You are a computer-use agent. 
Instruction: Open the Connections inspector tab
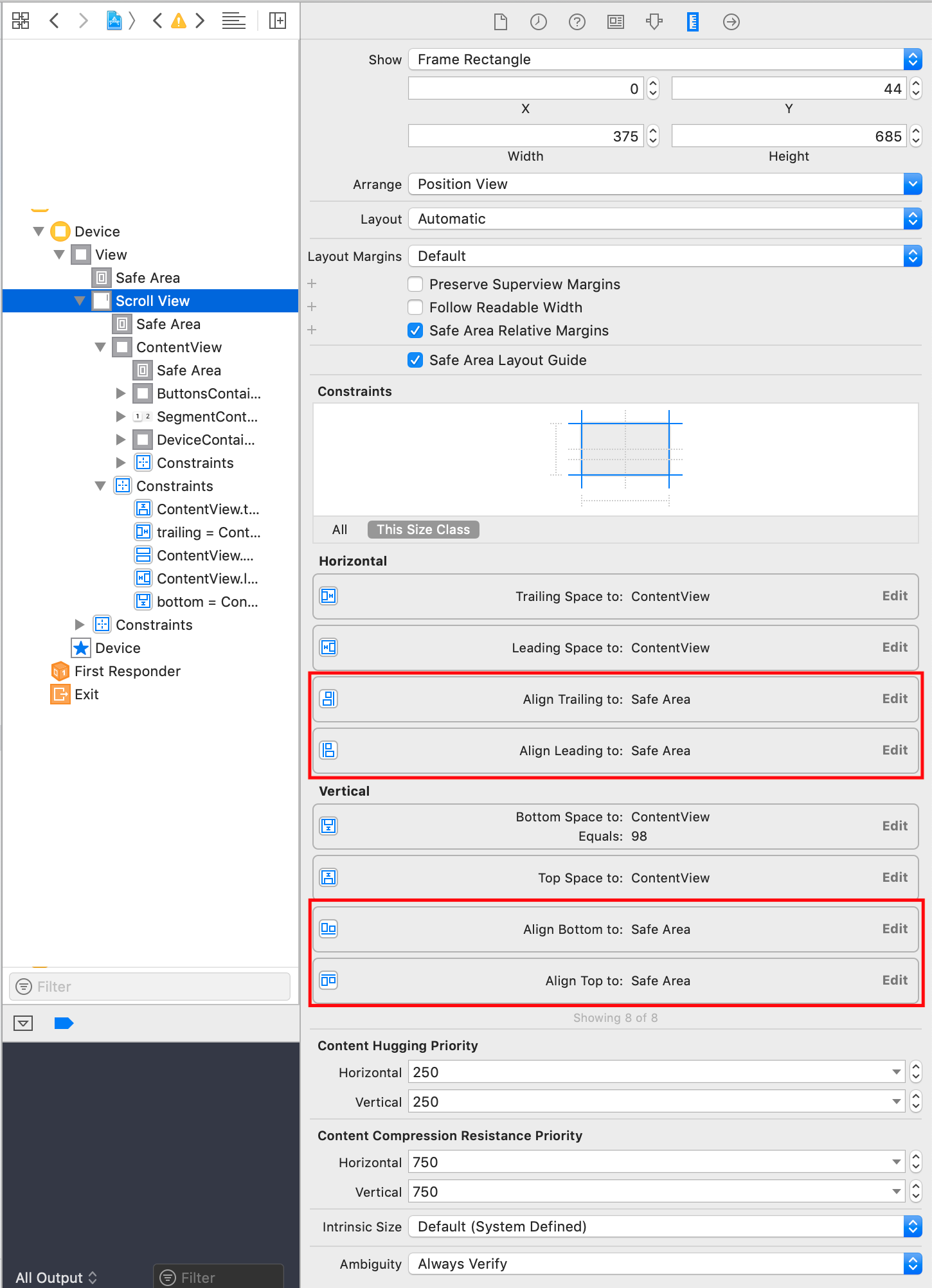tap(731, 22)
